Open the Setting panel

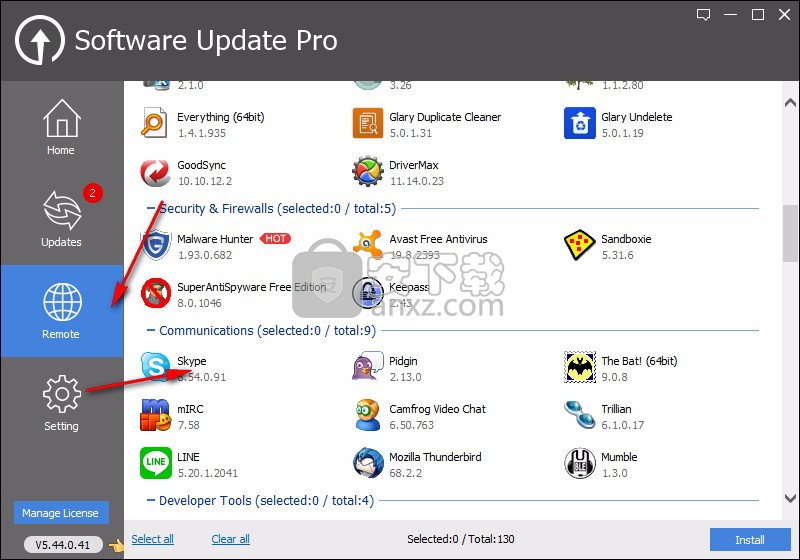pyautogui.click(x=61, y=403)
